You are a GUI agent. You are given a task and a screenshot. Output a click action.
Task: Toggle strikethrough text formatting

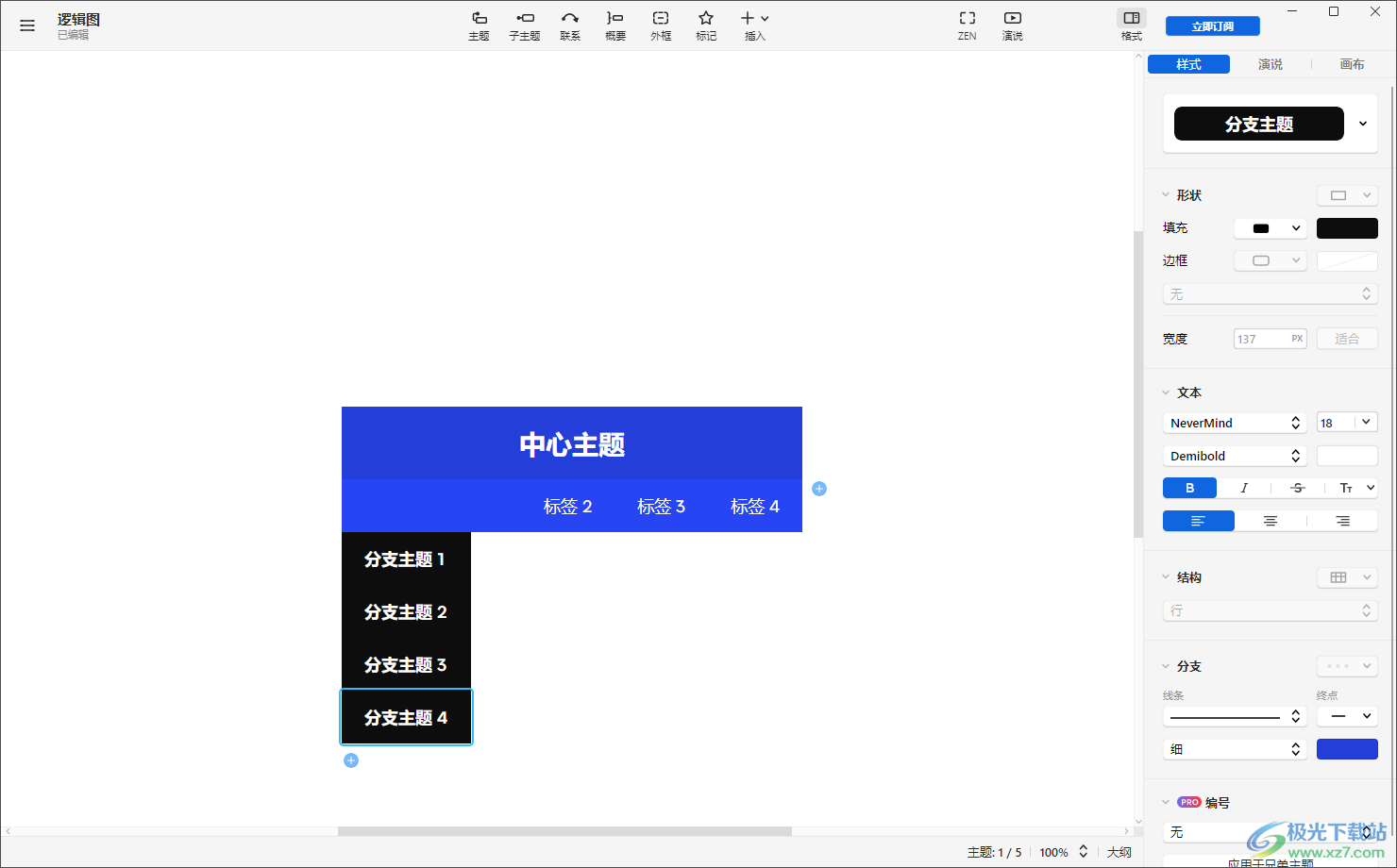coord(1298,488)
